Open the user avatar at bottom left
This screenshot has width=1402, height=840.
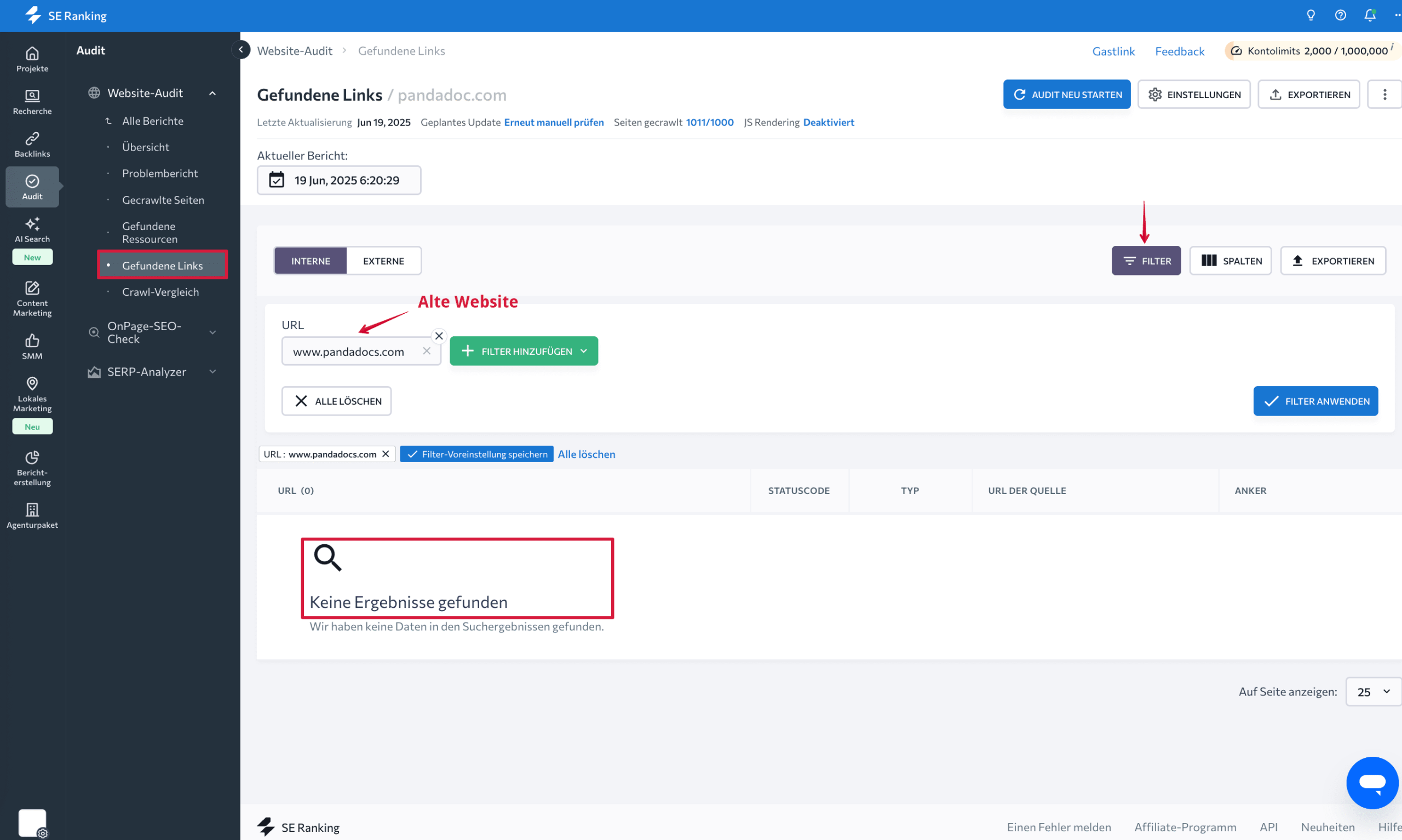pyautogui.click(x=32, y=822)
